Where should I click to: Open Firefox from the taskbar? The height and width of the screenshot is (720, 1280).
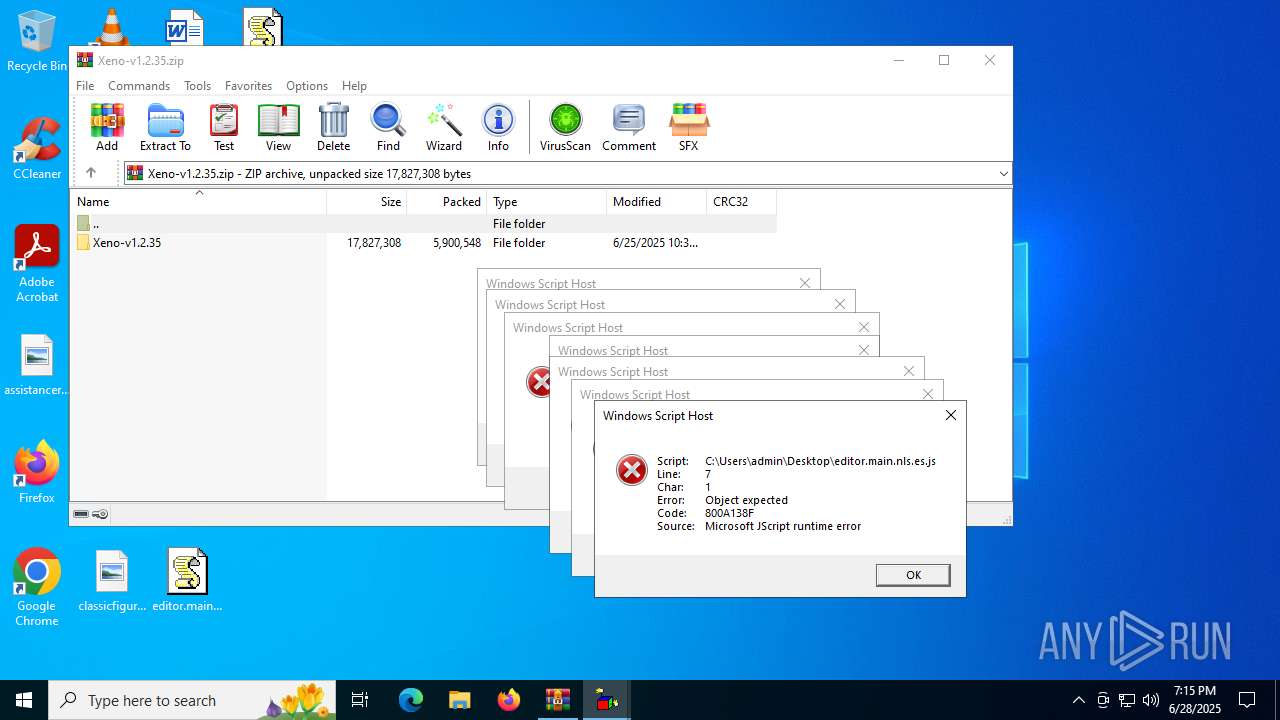click(x=509, y=700)
